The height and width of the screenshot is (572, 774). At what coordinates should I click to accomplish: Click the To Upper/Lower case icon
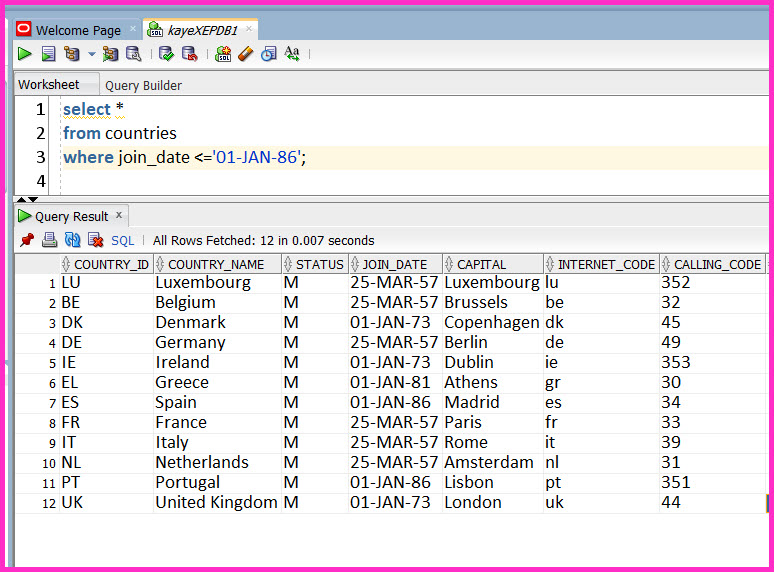[x=292, y=54]
